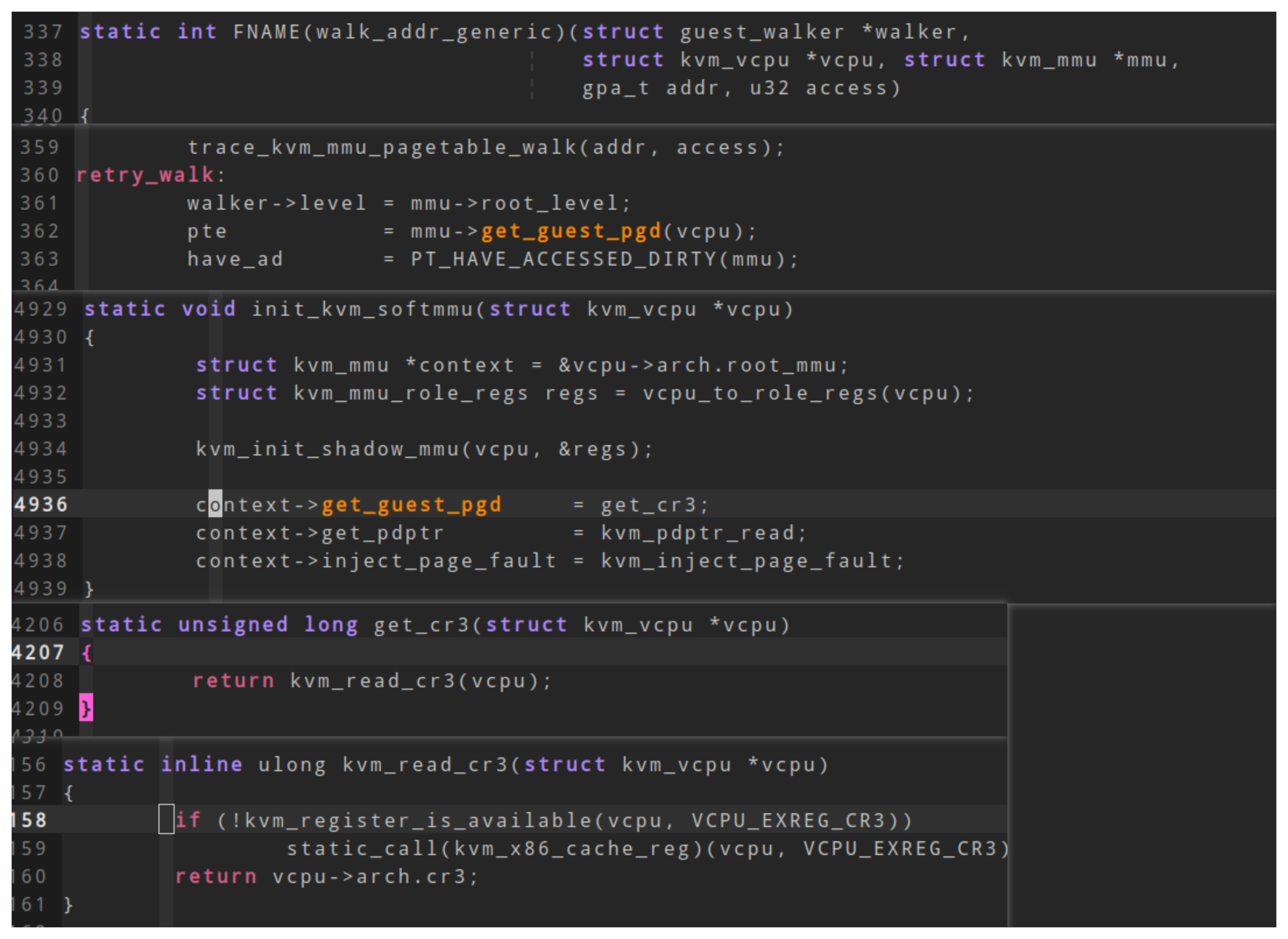Image resolution: width=1288 pixels, height=939 pixels.
Task: Click vcpu_to_role_regs call on line 4932
Action: point(761,393)
